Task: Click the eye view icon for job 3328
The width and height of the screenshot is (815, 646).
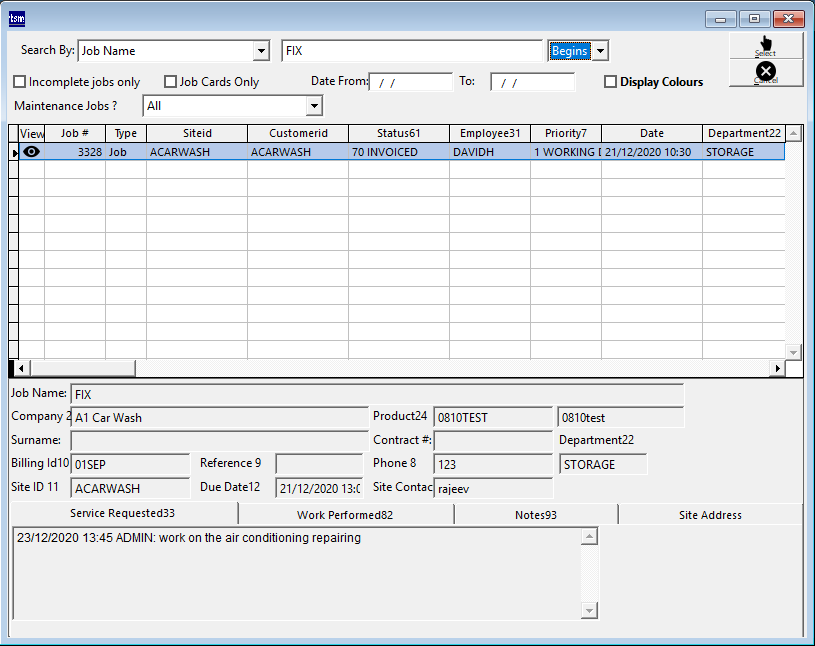Action: 32,152
